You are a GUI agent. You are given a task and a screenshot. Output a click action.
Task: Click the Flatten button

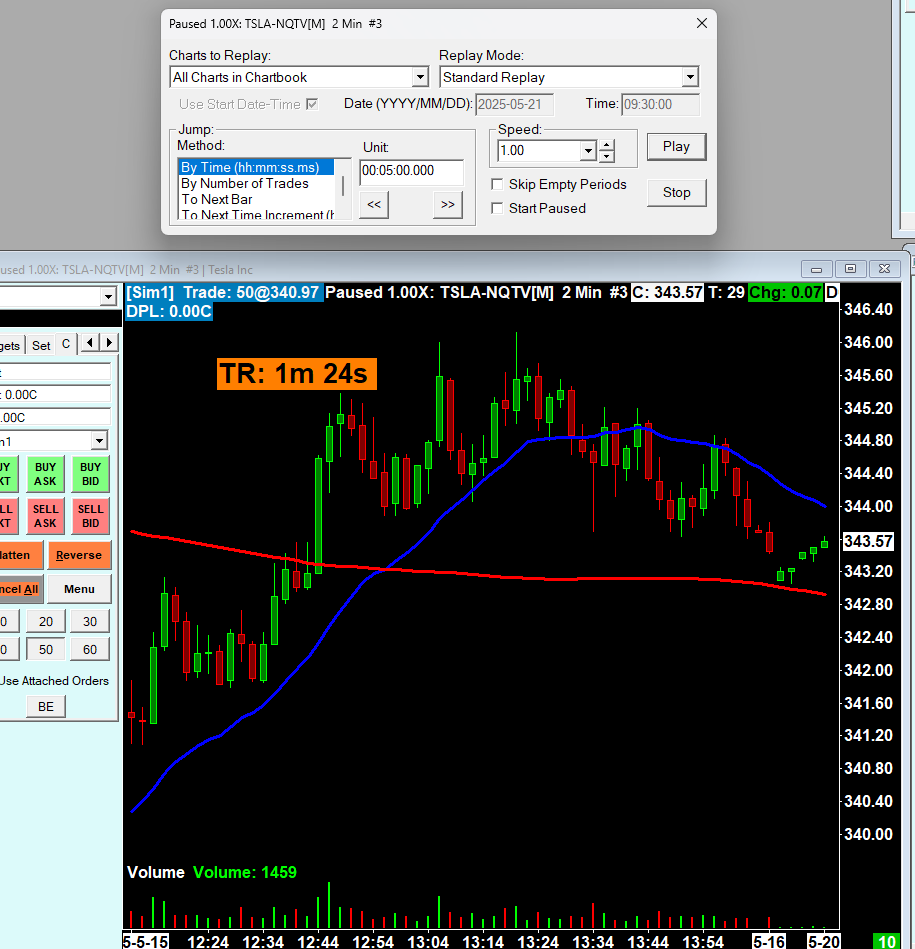tap(21, 555)
